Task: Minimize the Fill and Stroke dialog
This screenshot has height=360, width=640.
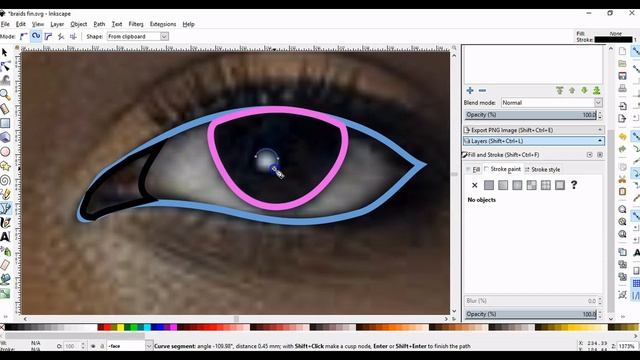Action: coord(589,155)
